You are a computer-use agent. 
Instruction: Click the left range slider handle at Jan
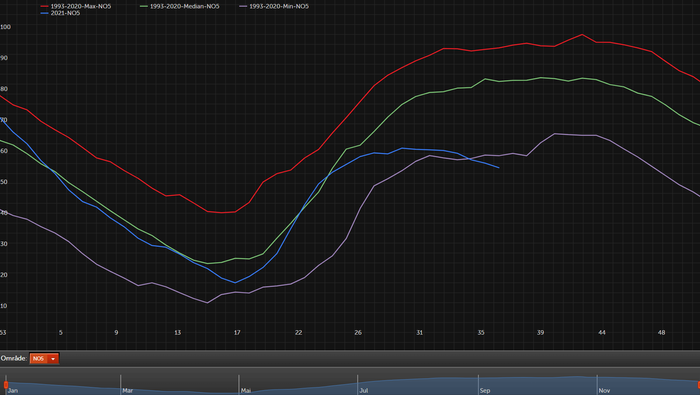click(6, 385)
